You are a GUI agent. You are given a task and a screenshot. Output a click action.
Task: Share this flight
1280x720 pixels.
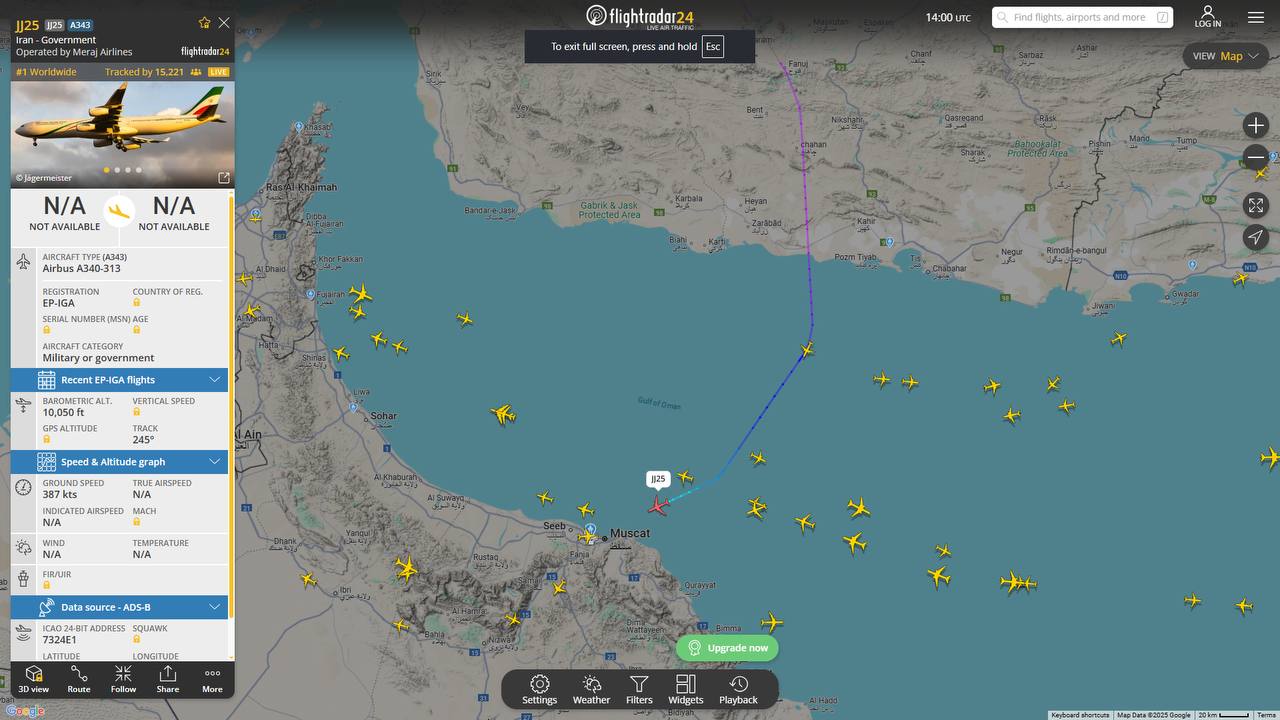click(168, 679)
